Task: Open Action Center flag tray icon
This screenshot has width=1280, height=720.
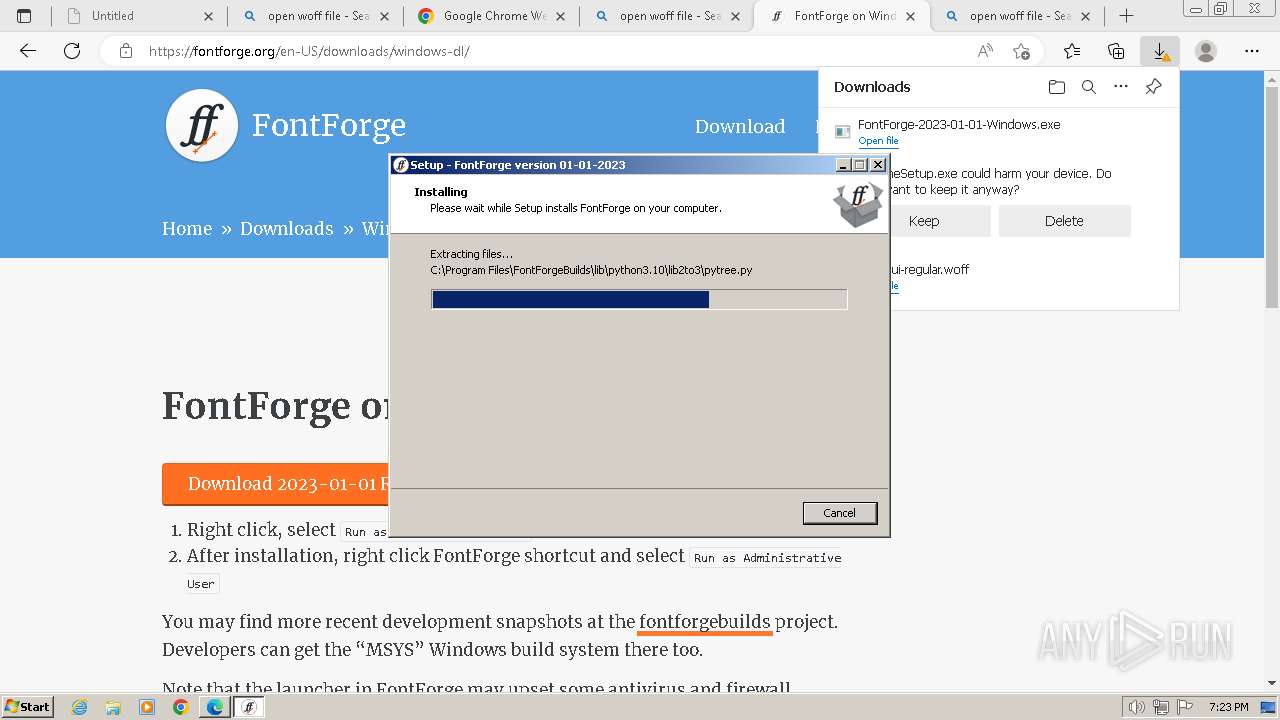Action: coord(1185,707)
